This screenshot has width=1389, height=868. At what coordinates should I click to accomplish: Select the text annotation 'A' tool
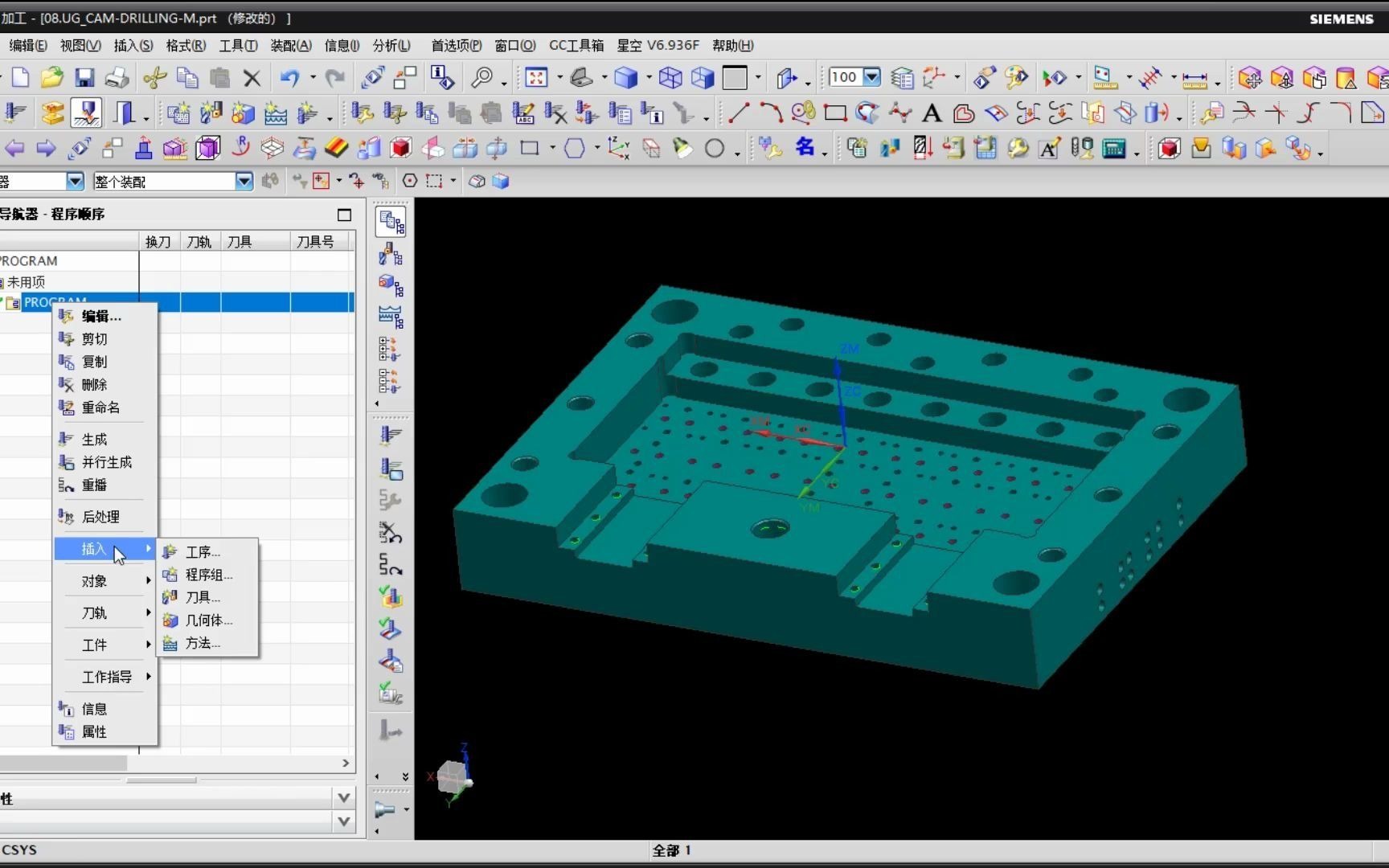pos(932,113)
